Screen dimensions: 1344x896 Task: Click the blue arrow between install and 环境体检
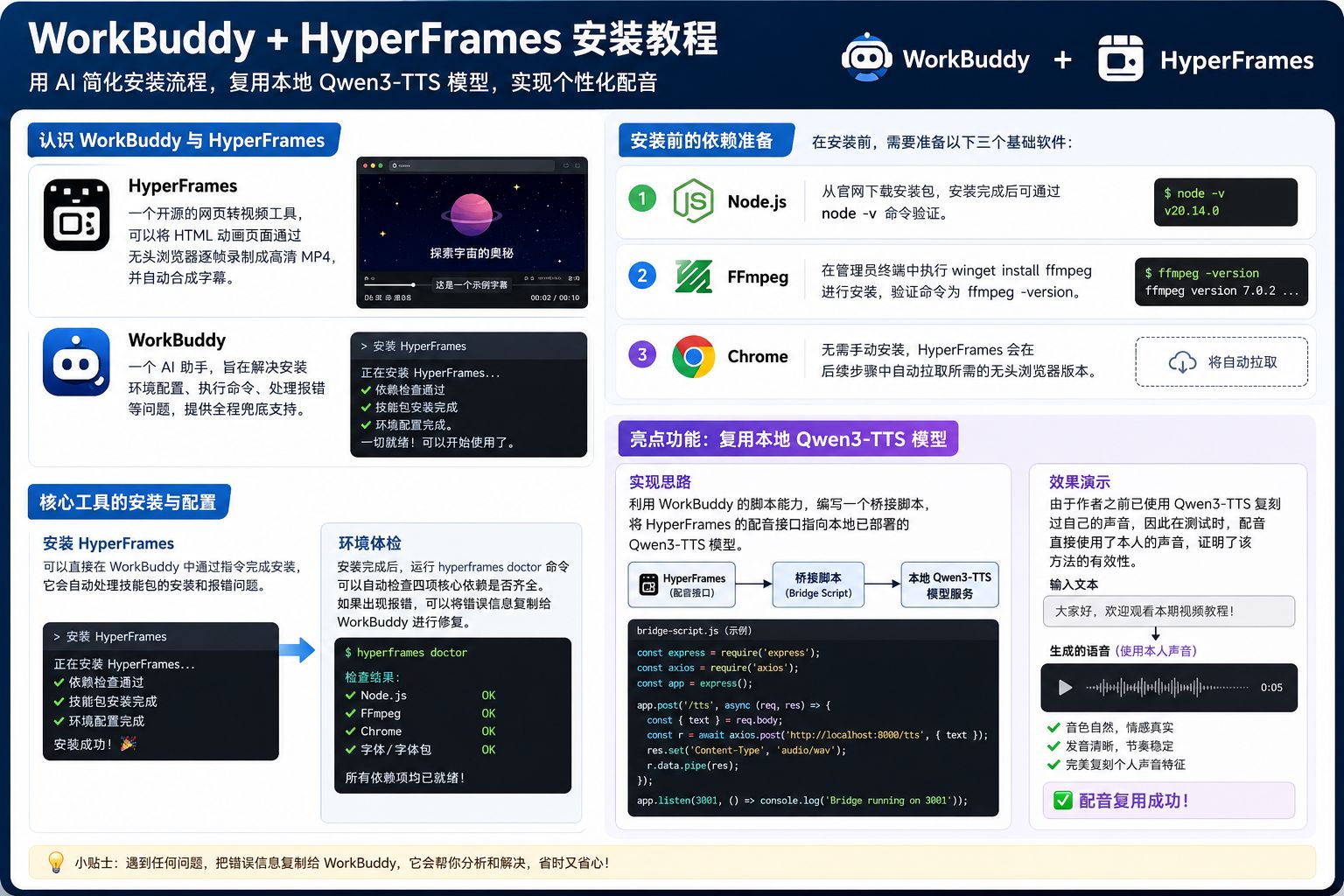point(297,649)
